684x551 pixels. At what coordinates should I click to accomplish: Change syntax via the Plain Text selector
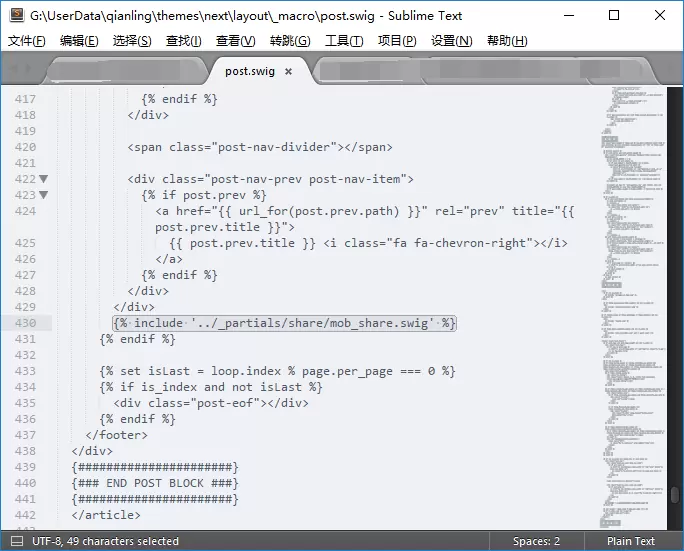(x=631, y=541)
